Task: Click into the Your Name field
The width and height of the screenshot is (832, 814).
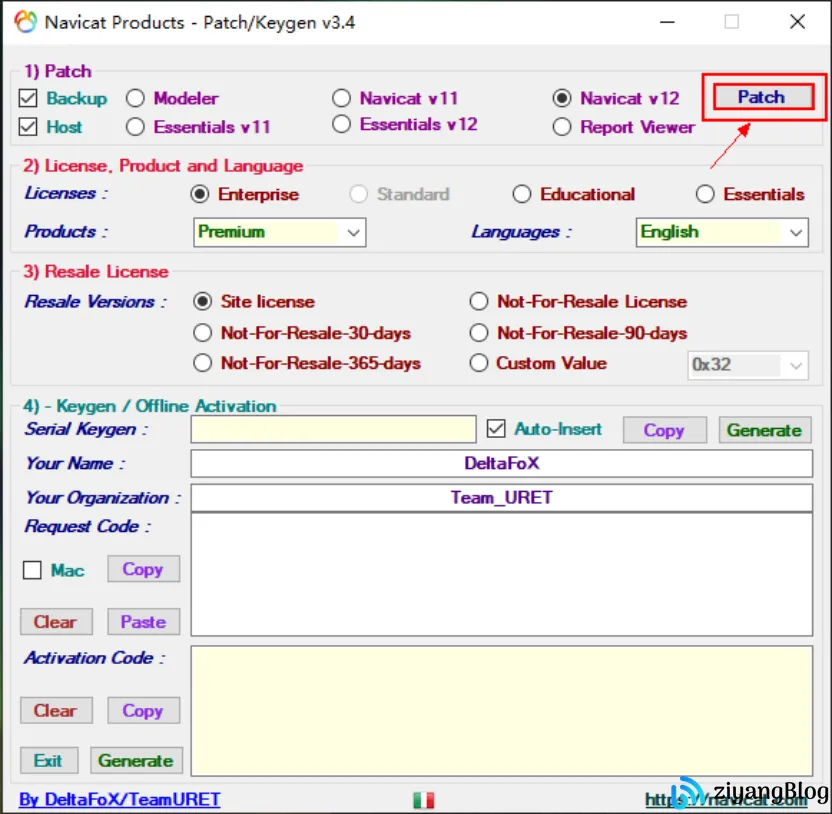Action: 500,464
